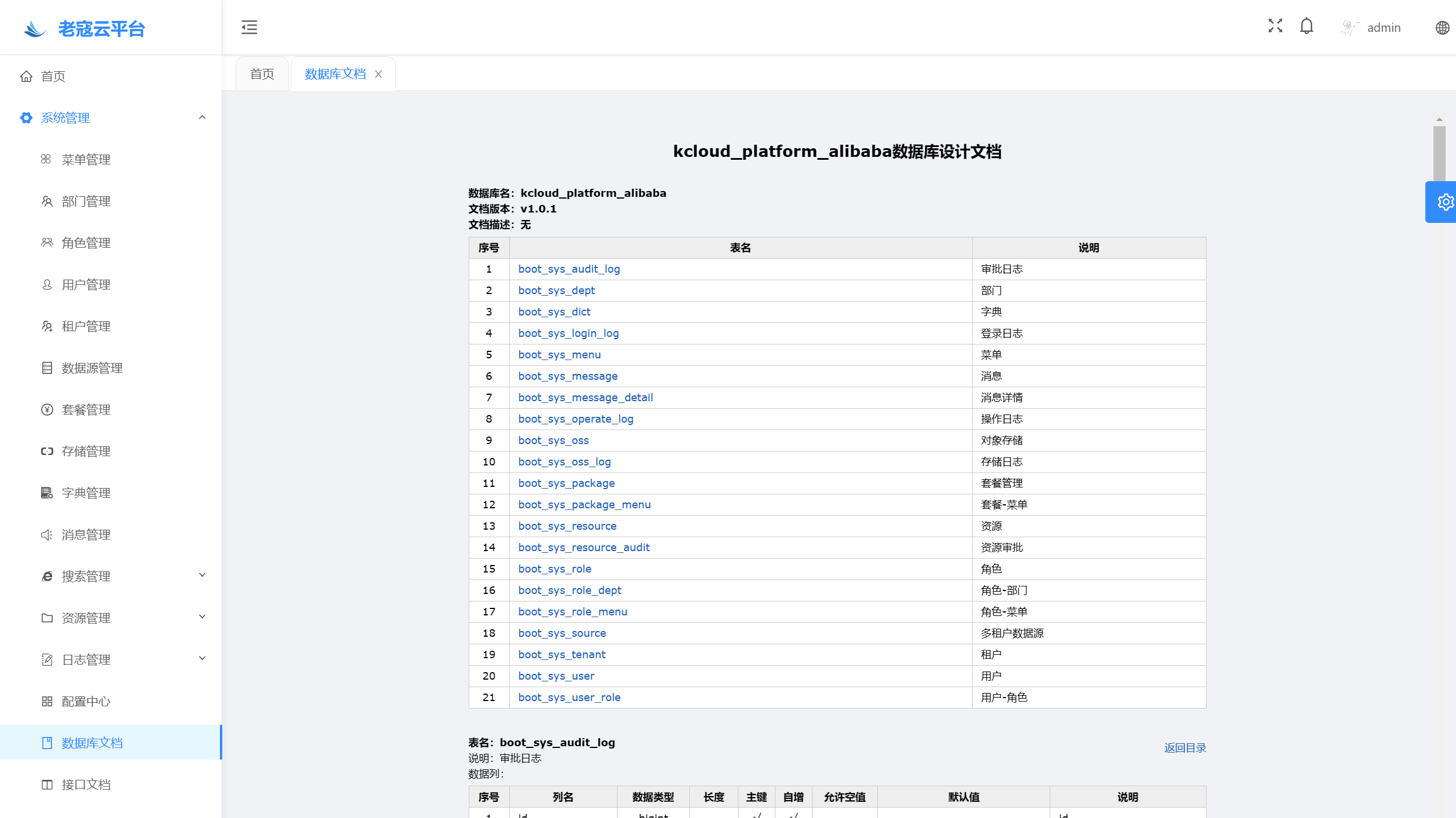Jump to the boot_sys_user_role table link
The width and height of the screenshot is (1456, 818).
569,698
